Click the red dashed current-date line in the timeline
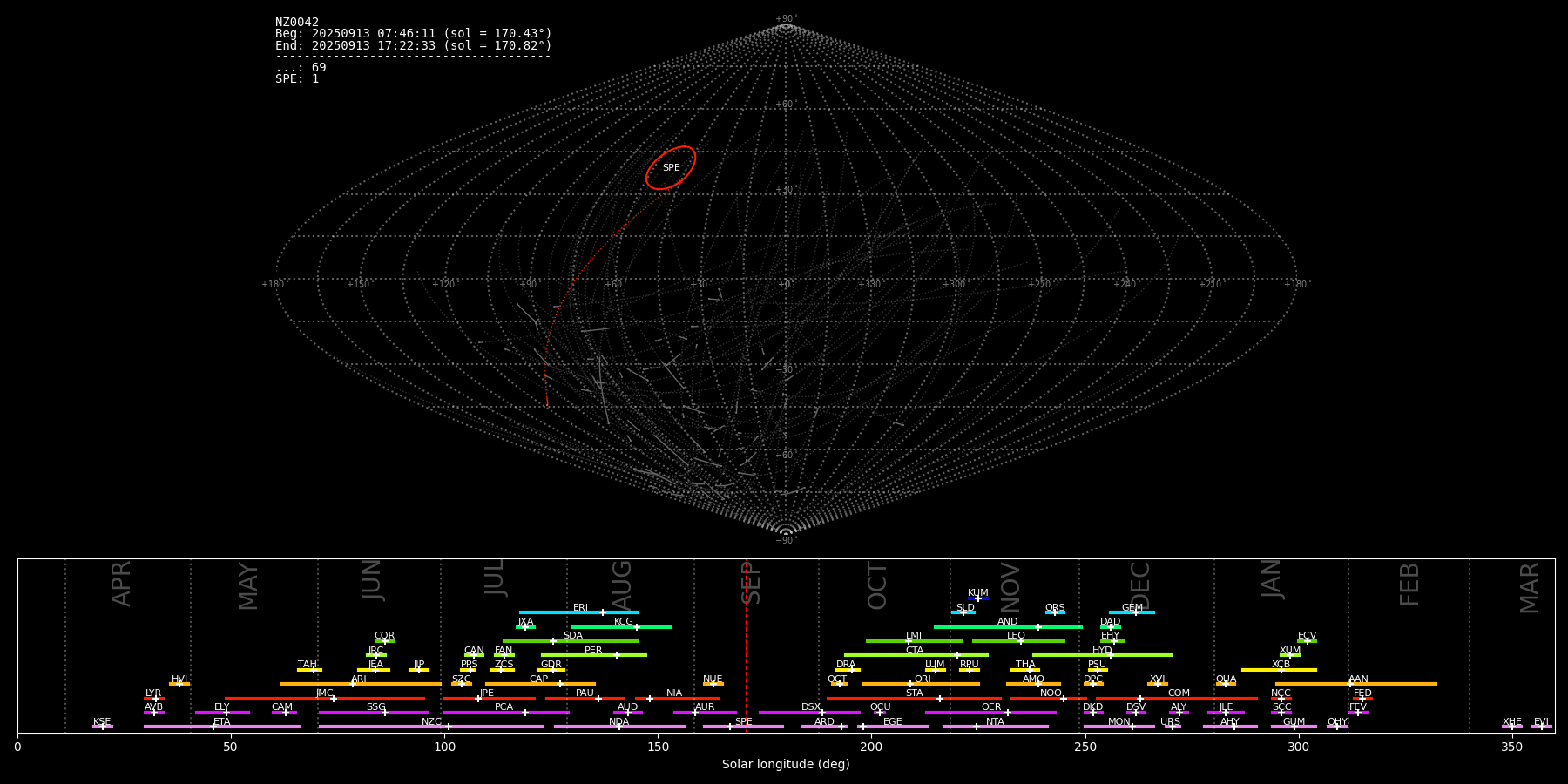 (x=747, y=645)
